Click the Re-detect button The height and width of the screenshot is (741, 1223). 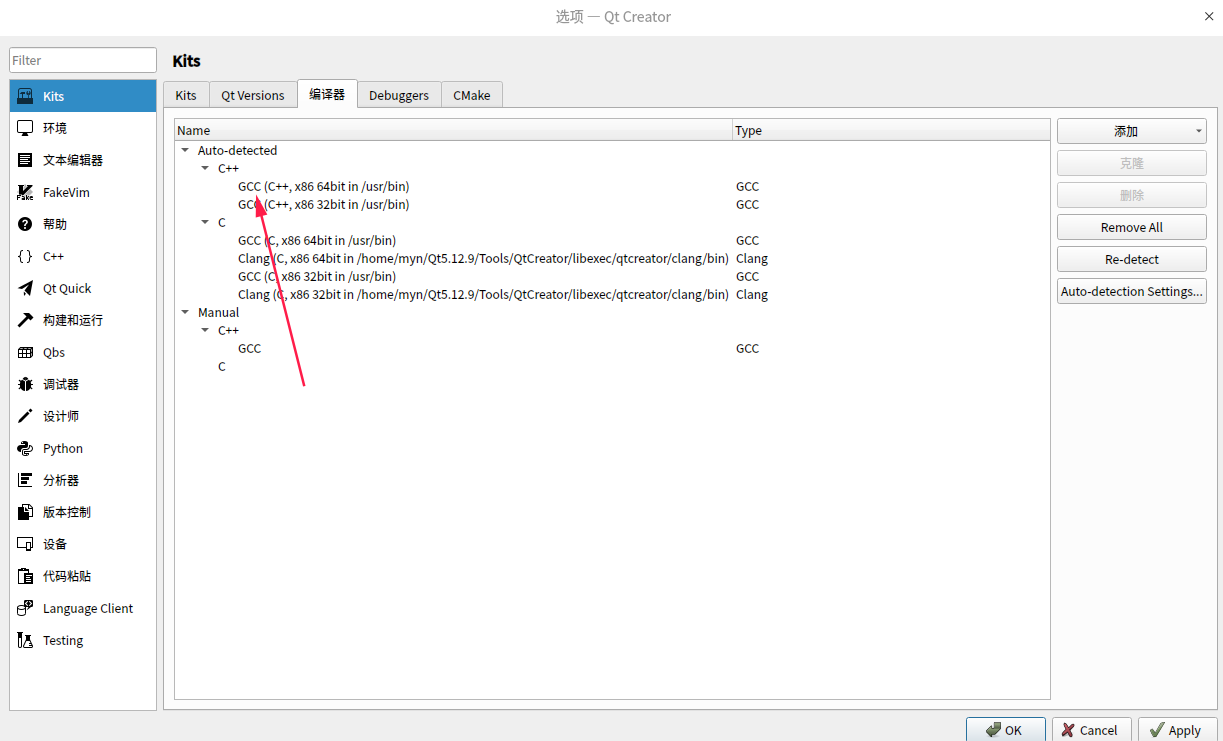1132,259
